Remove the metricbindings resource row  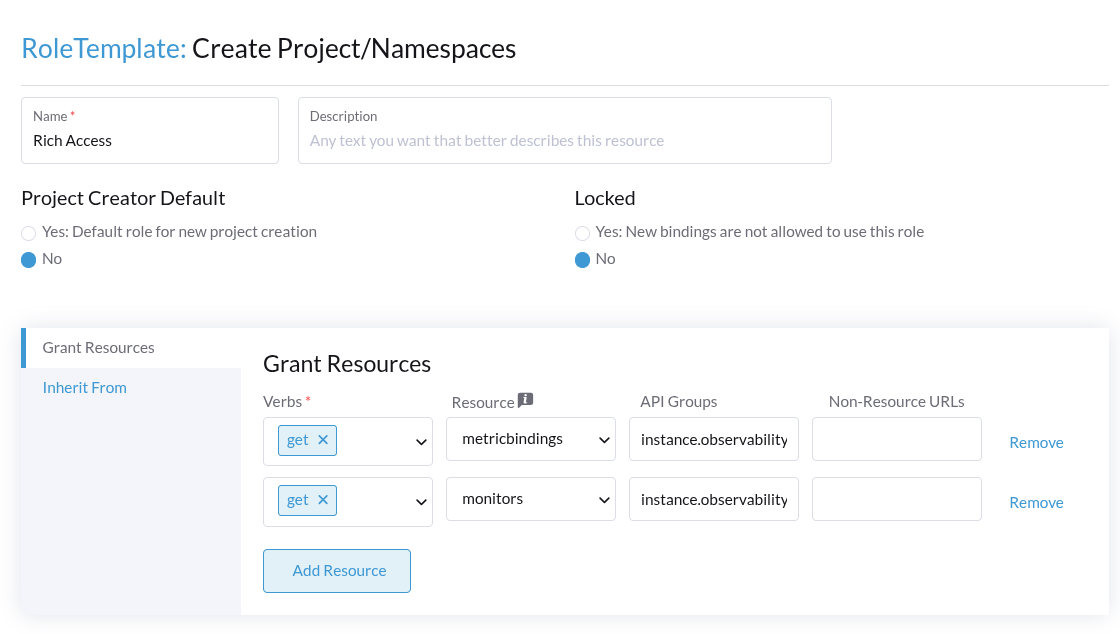point(1036,442)
